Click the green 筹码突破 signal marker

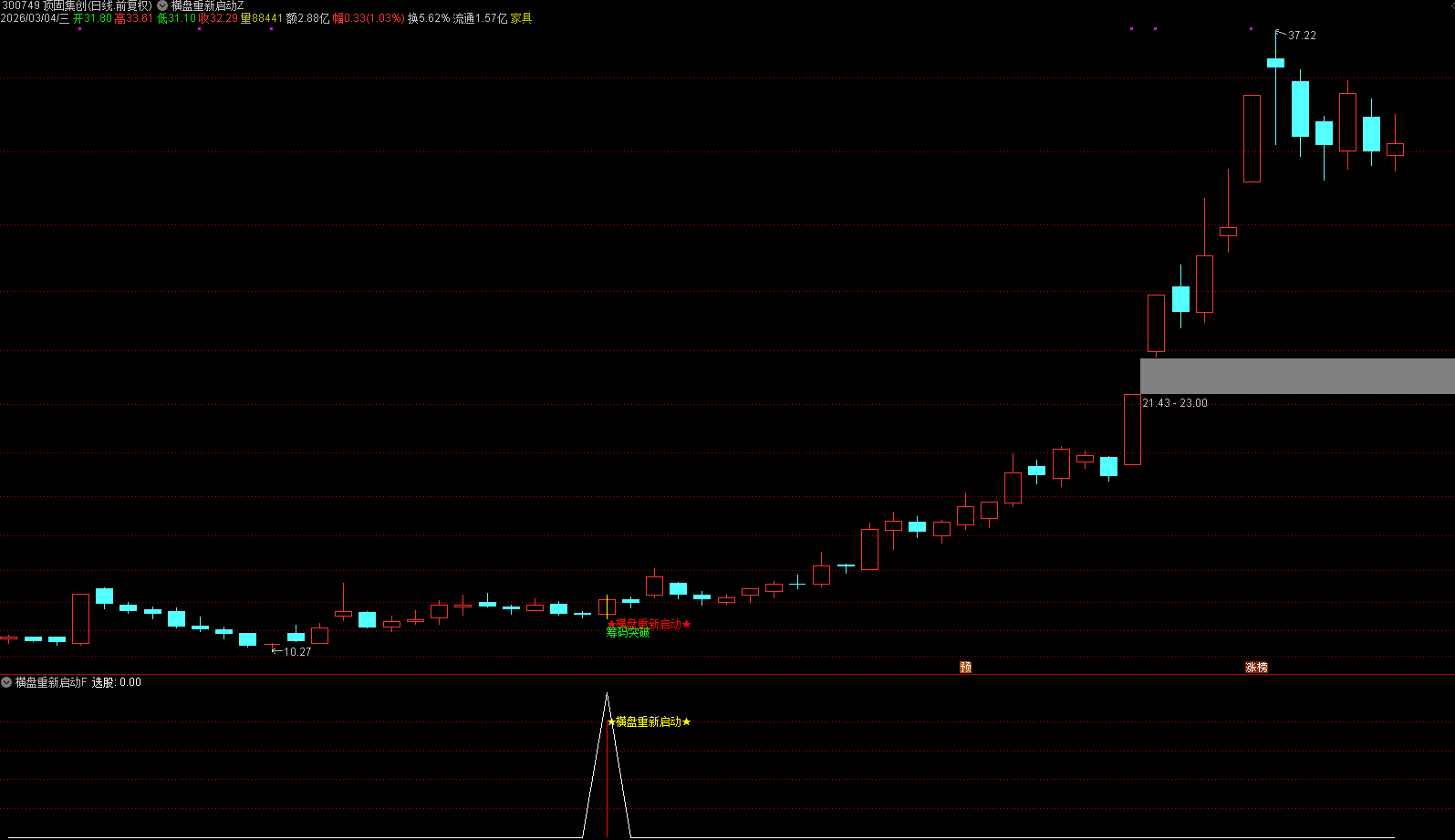628,633
